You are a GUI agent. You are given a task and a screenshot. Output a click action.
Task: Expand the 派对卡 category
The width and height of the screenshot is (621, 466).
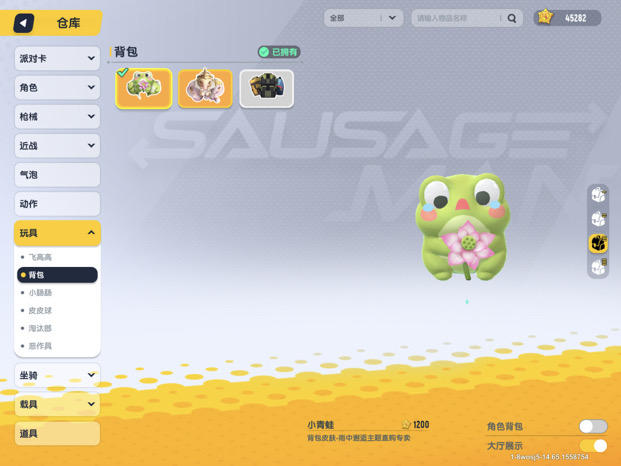[x=57, y=58]
